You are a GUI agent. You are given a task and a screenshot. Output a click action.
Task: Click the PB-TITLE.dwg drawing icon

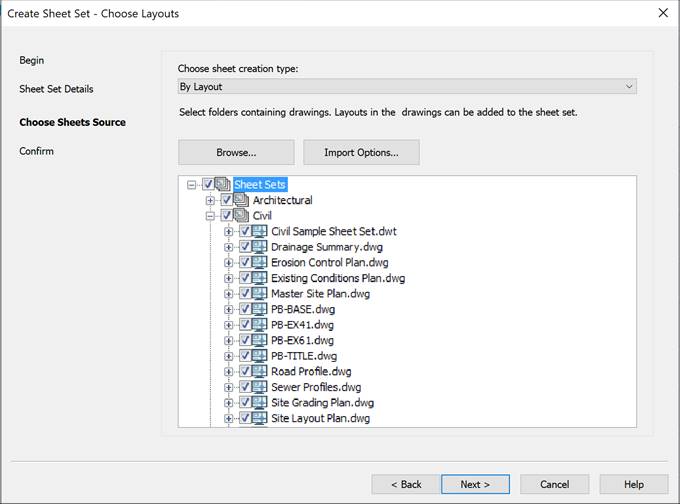click(260, 356)
